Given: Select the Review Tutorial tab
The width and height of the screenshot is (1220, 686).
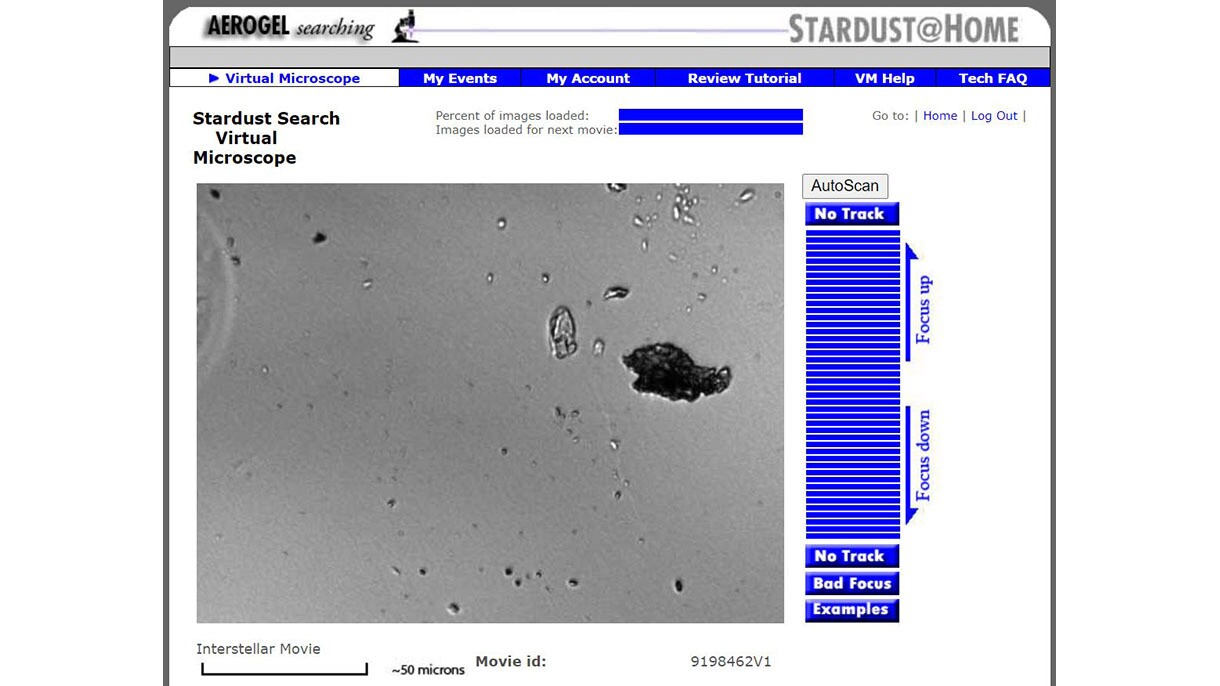Looking at the screenshot, I should [744, 78].
